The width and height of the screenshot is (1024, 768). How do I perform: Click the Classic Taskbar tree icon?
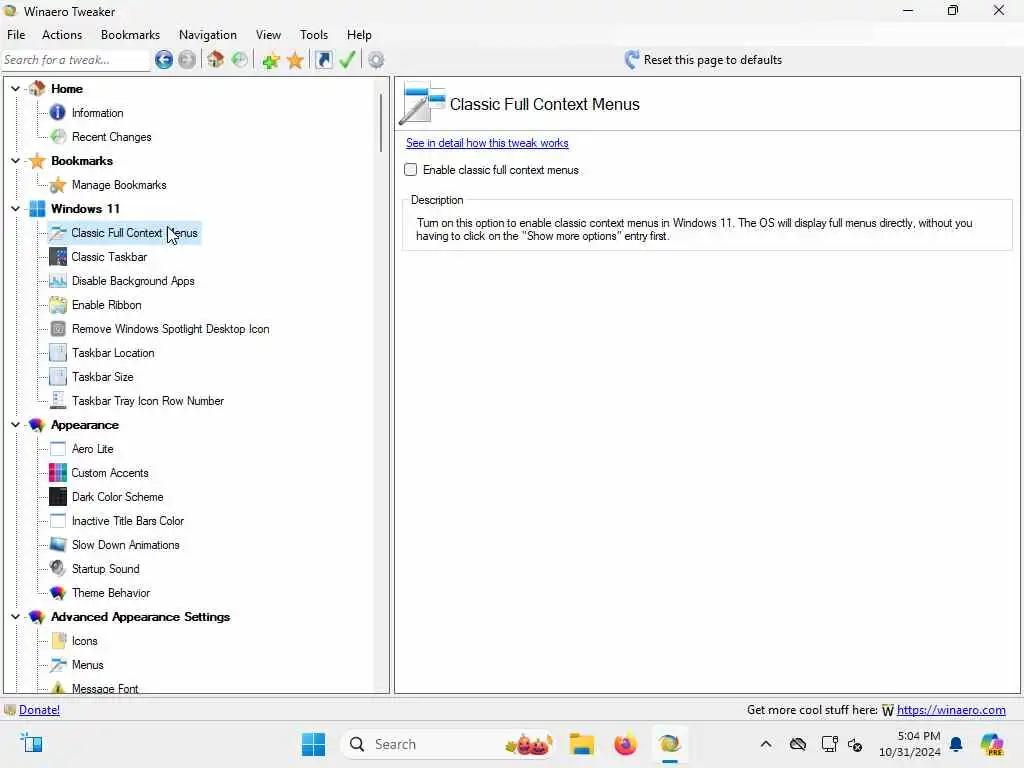click(57, 257)
